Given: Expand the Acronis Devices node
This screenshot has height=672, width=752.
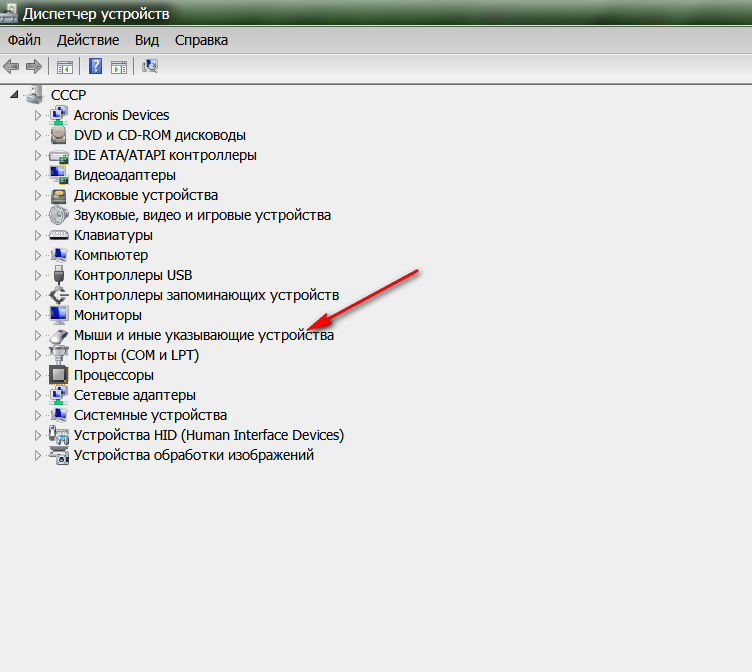Looking at the screenshot, I should click(37, 115).
